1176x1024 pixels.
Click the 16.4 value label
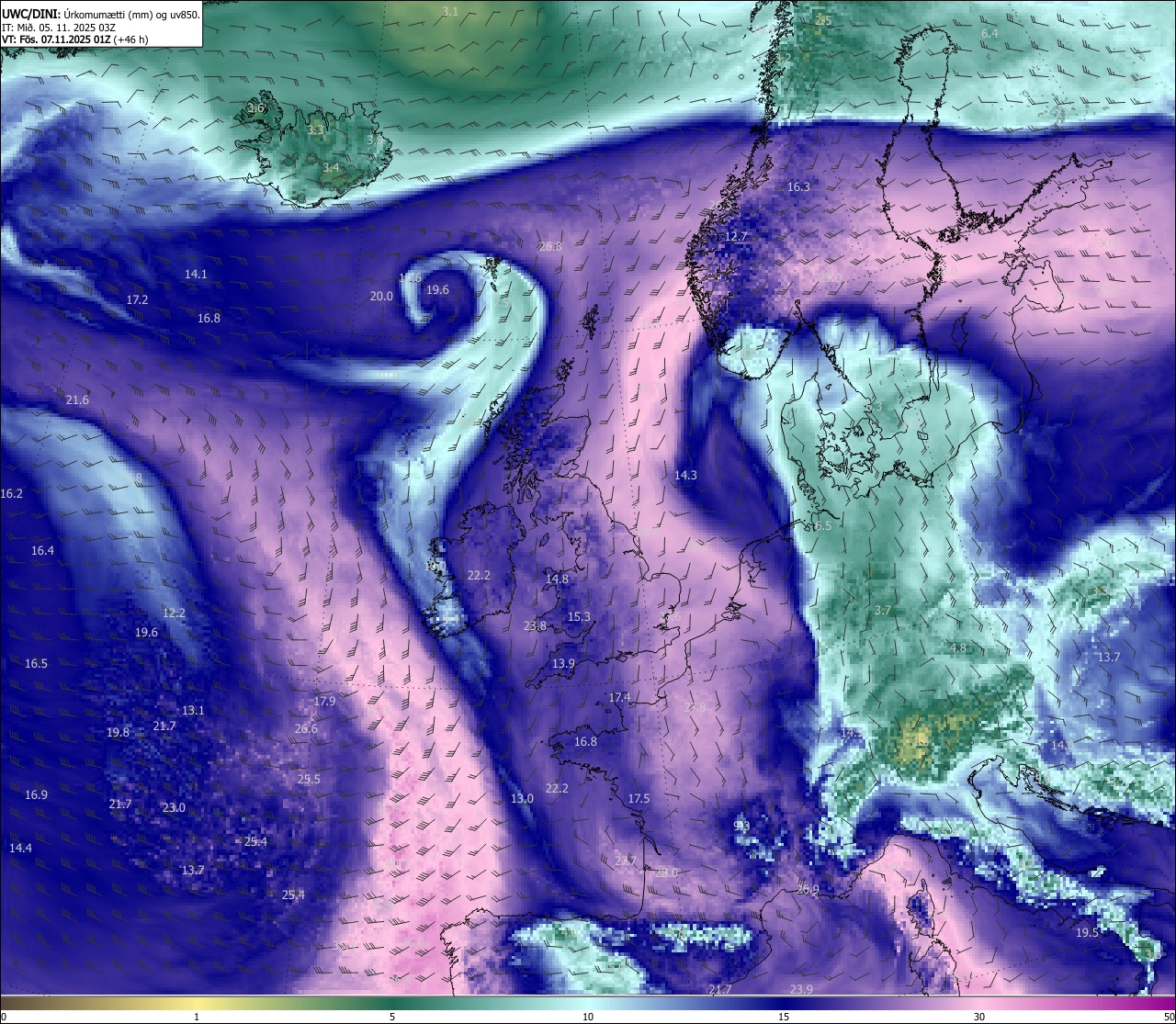coord(42,551)
